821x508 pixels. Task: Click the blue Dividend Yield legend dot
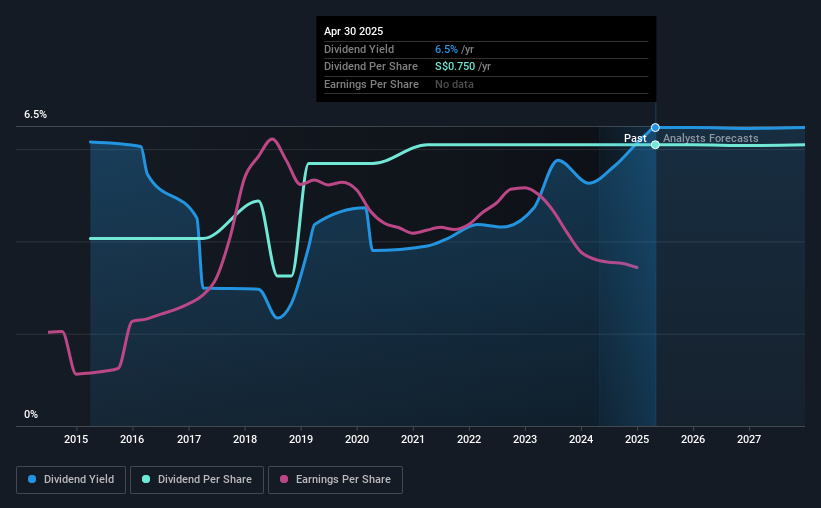(x=32, y=479)
